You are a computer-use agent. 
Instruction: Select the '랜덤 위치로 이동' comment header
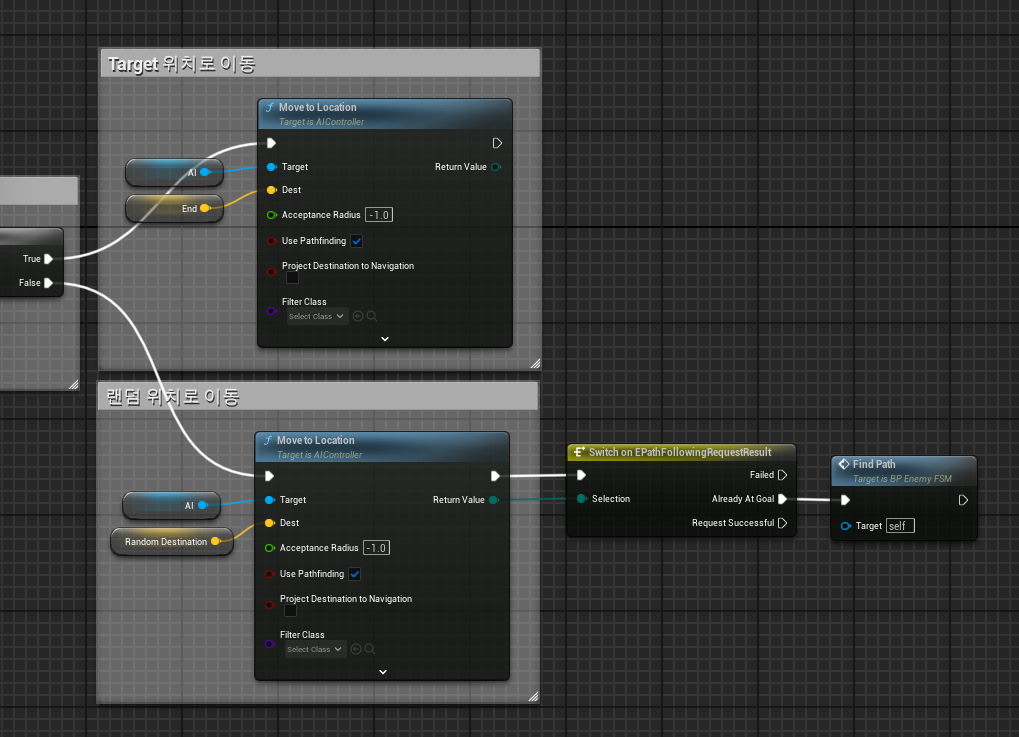(318, 396)
